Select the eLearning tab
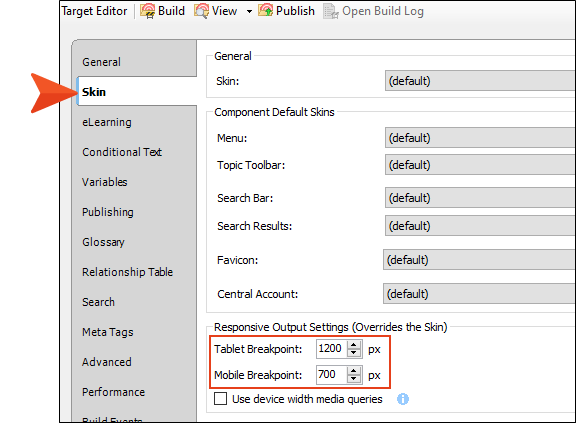 [107, 122]
